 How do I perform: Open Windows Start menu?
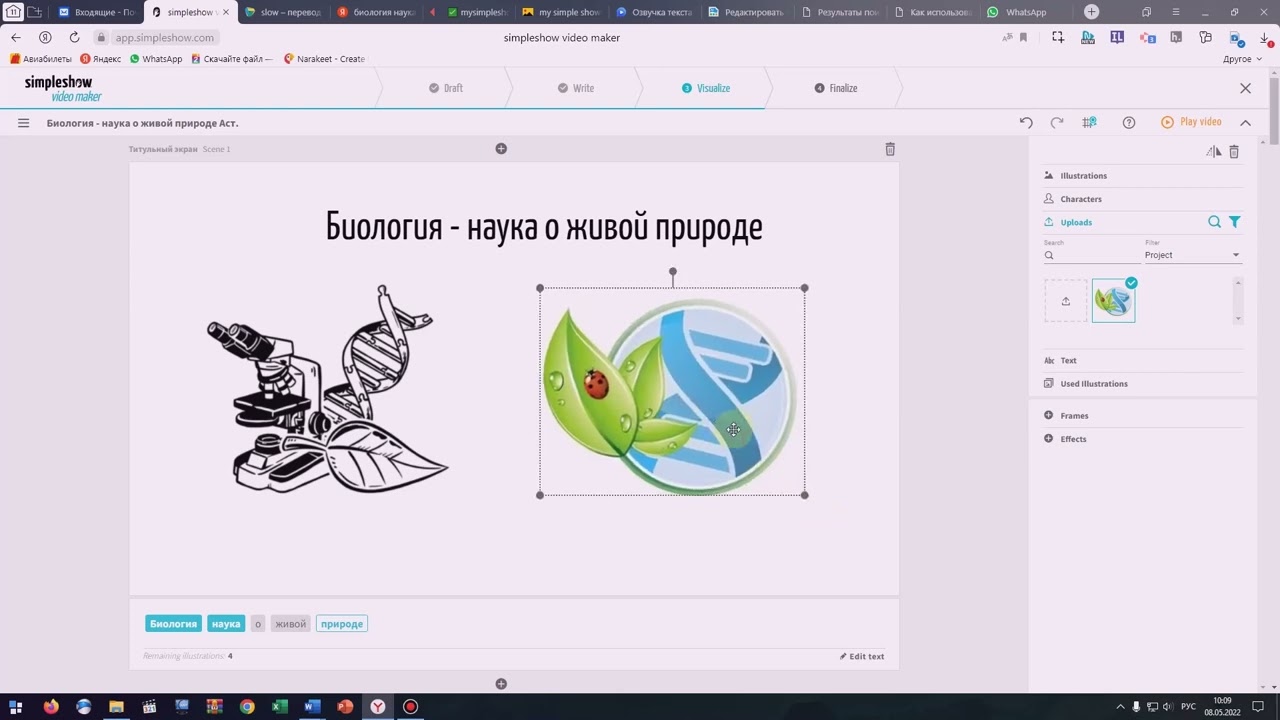15,707
